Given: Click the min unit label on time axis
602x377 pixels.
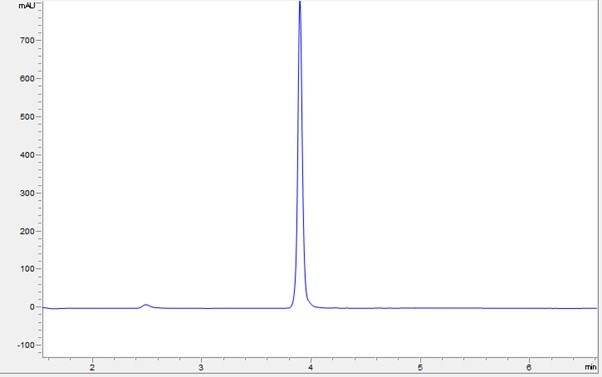Looking at the screenshot, I should (x=590, y=367).
